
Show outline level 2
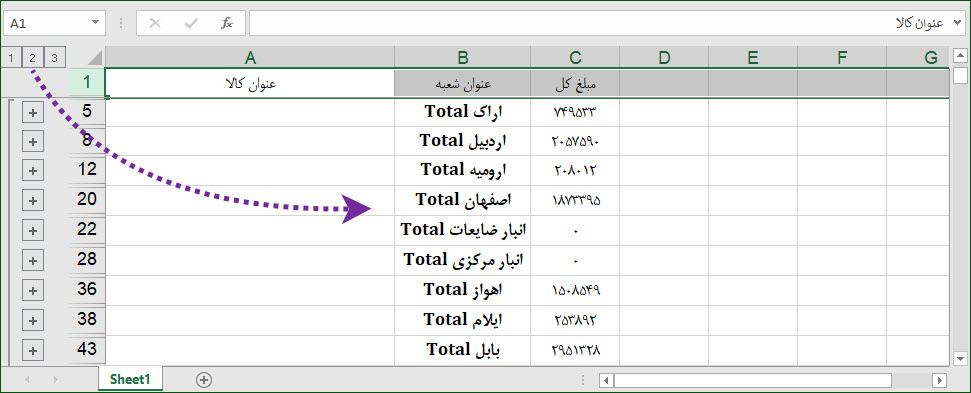33,58
